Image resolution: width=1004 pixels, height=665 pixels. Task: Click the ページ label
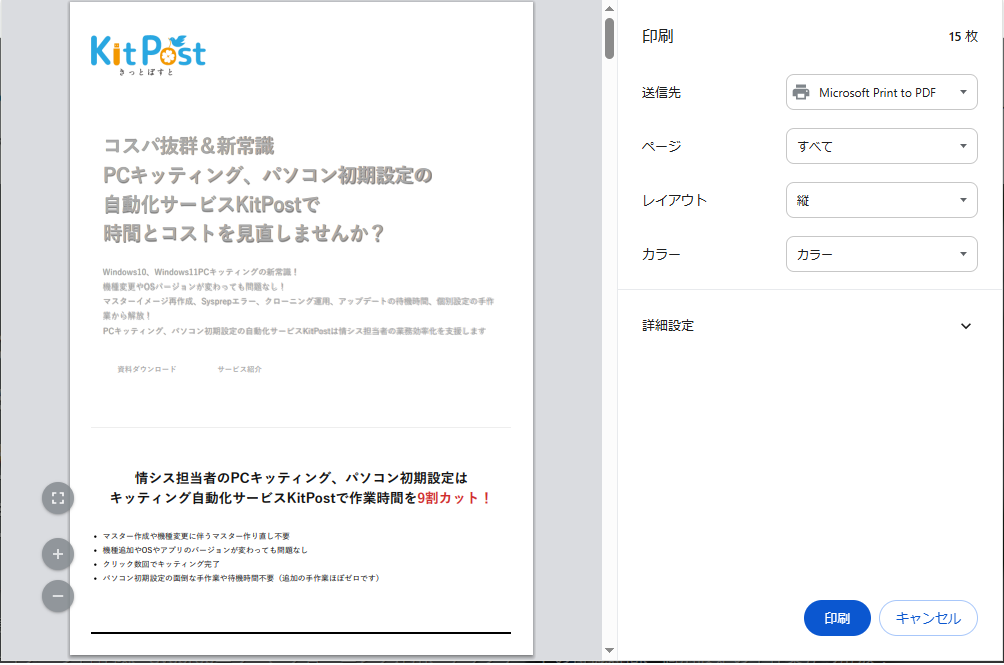click(x=661, y=146)
